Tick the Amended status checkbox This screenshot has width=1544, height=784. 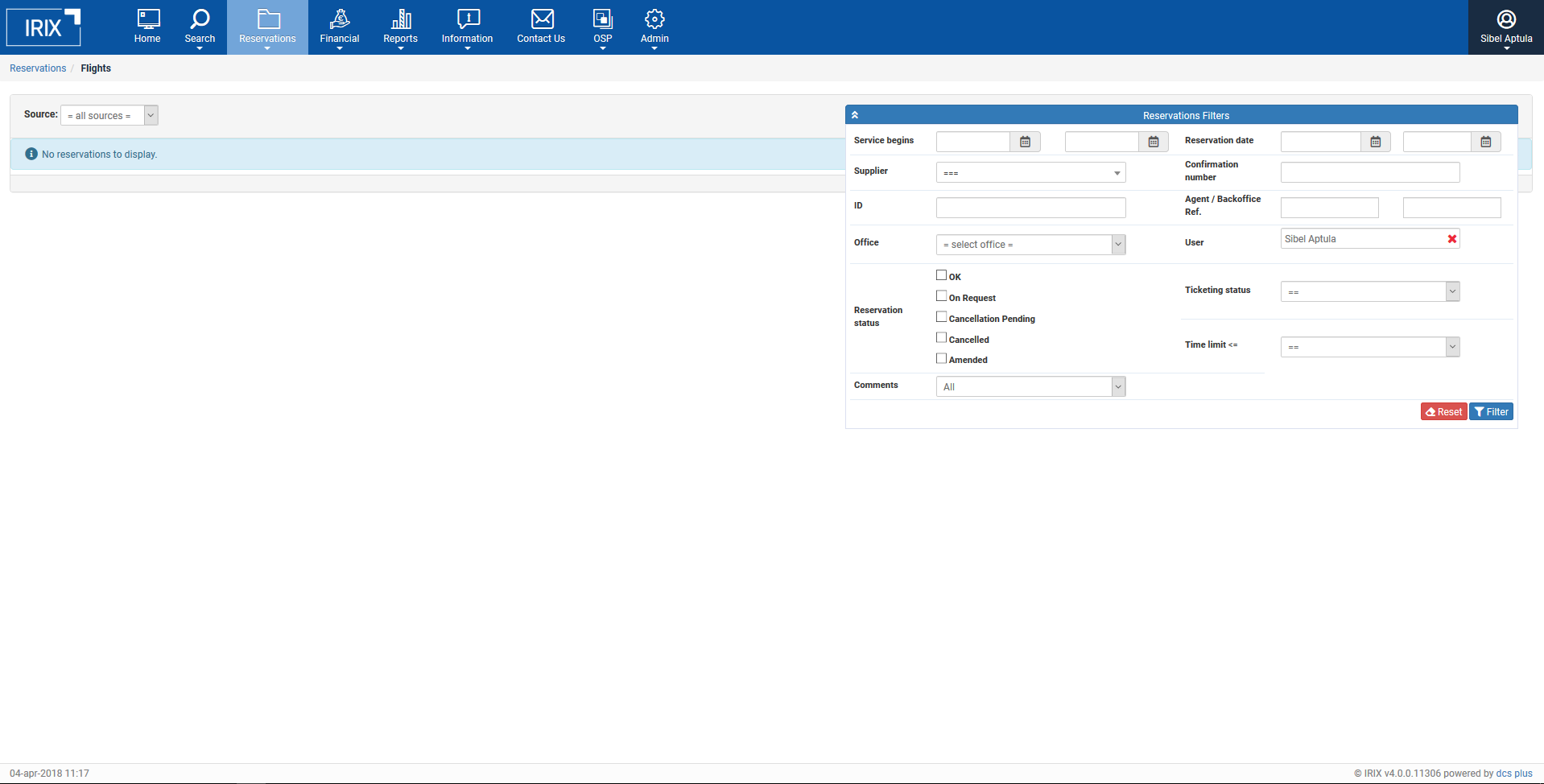(941, 358)
